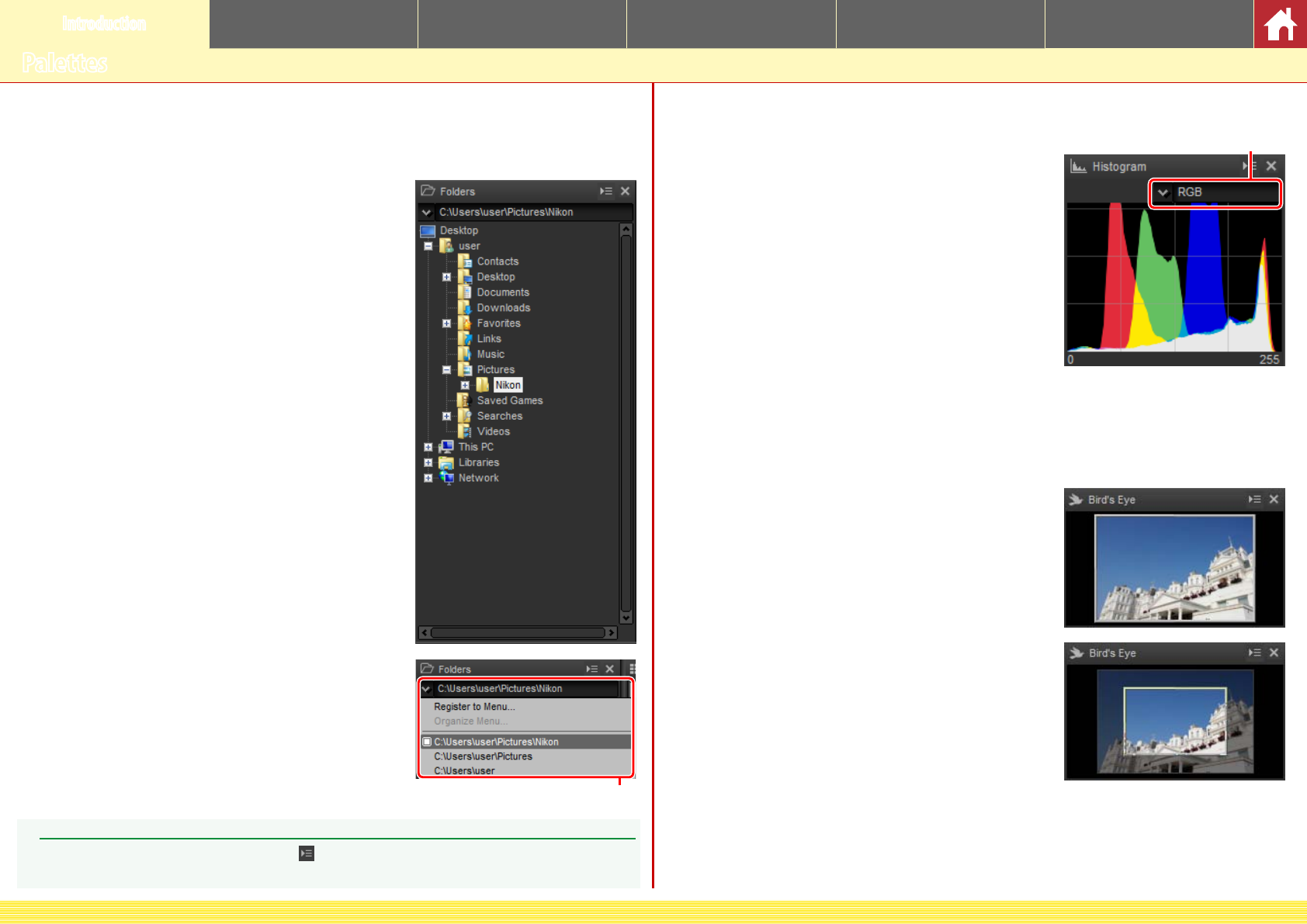Expand the Network node

pos(428,479)
